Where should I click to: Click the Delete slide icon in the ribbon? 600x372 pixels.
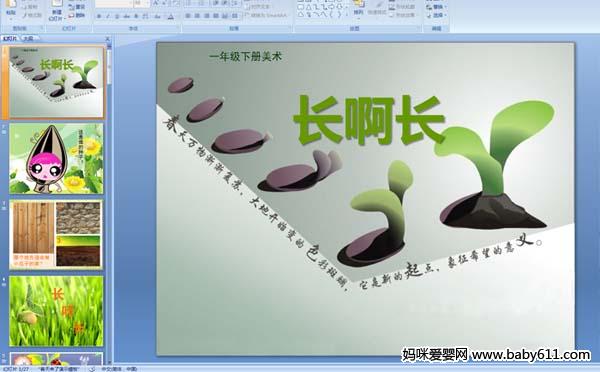[x=77, y=15]
